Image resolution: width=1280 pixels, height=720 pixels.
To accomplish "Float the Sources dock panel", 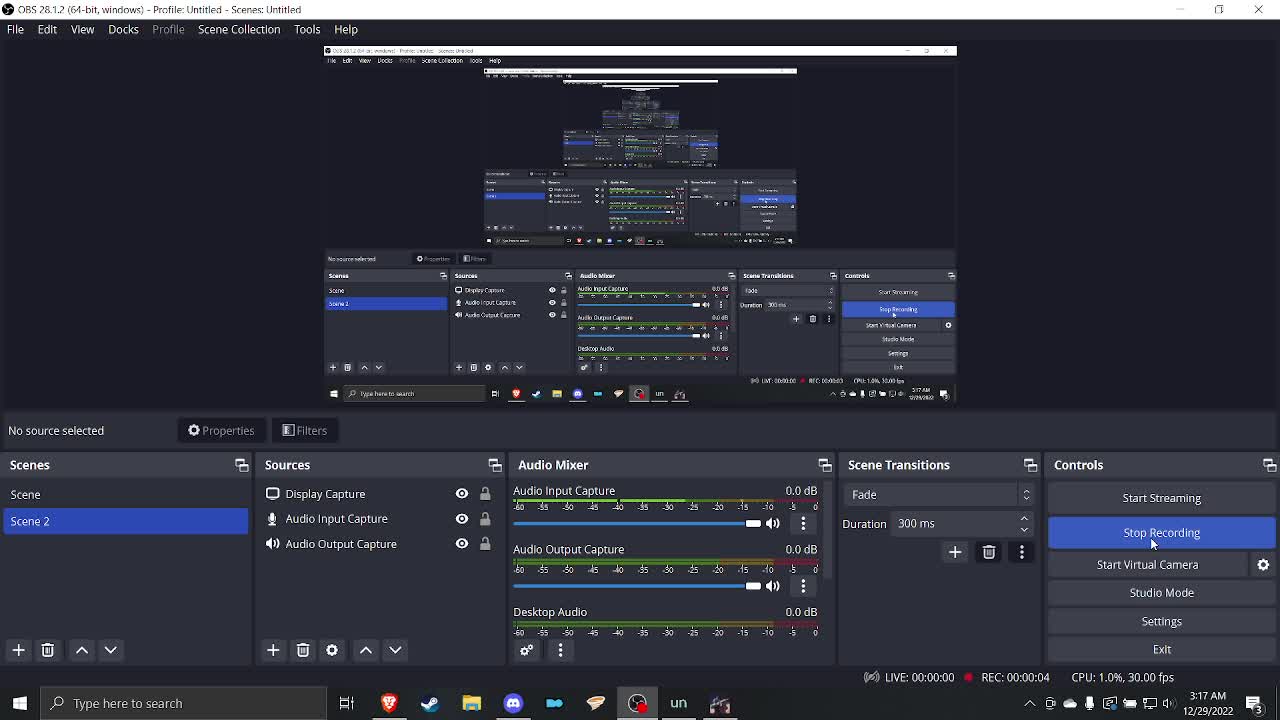I will pos(494,465).
